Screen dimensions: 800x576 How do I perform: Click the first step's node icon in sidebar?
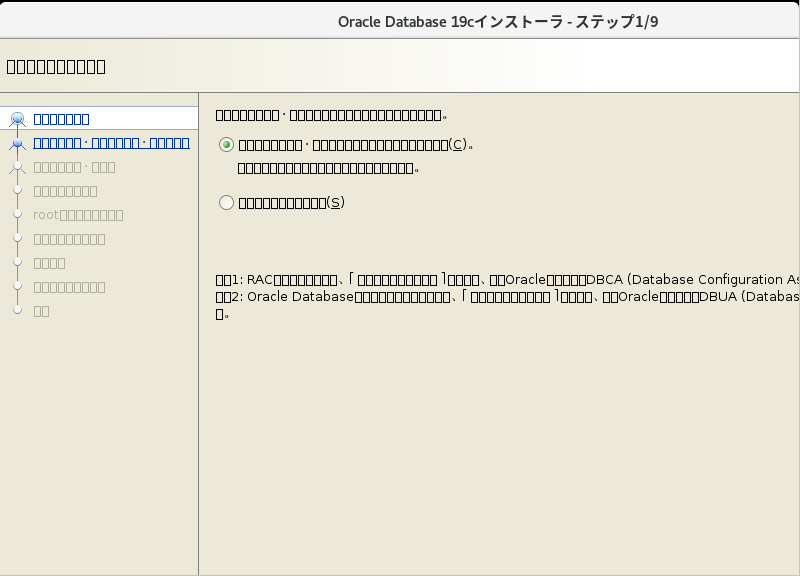click(x=17, y=119)
